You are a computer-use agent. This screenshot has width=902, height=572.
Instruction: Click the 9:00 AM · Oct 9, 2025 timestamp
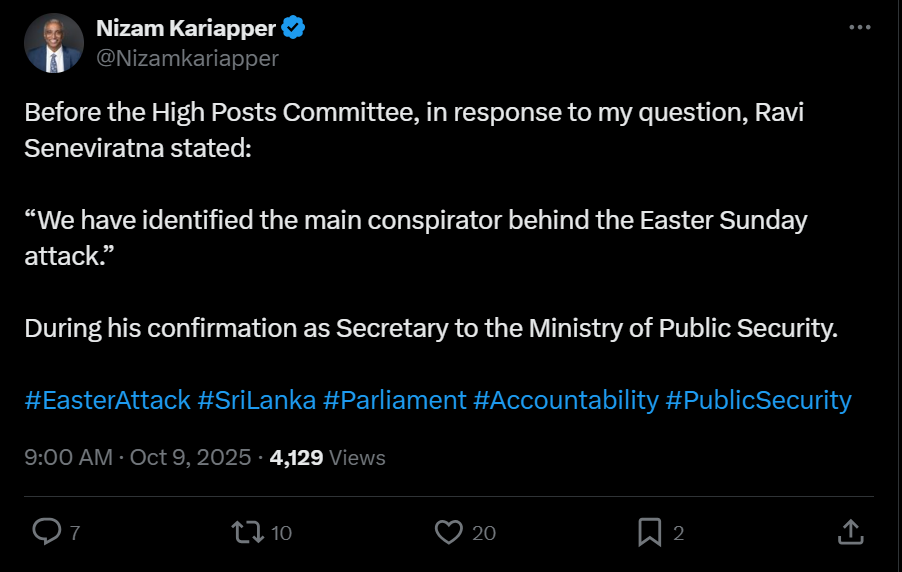click(137, 458)
